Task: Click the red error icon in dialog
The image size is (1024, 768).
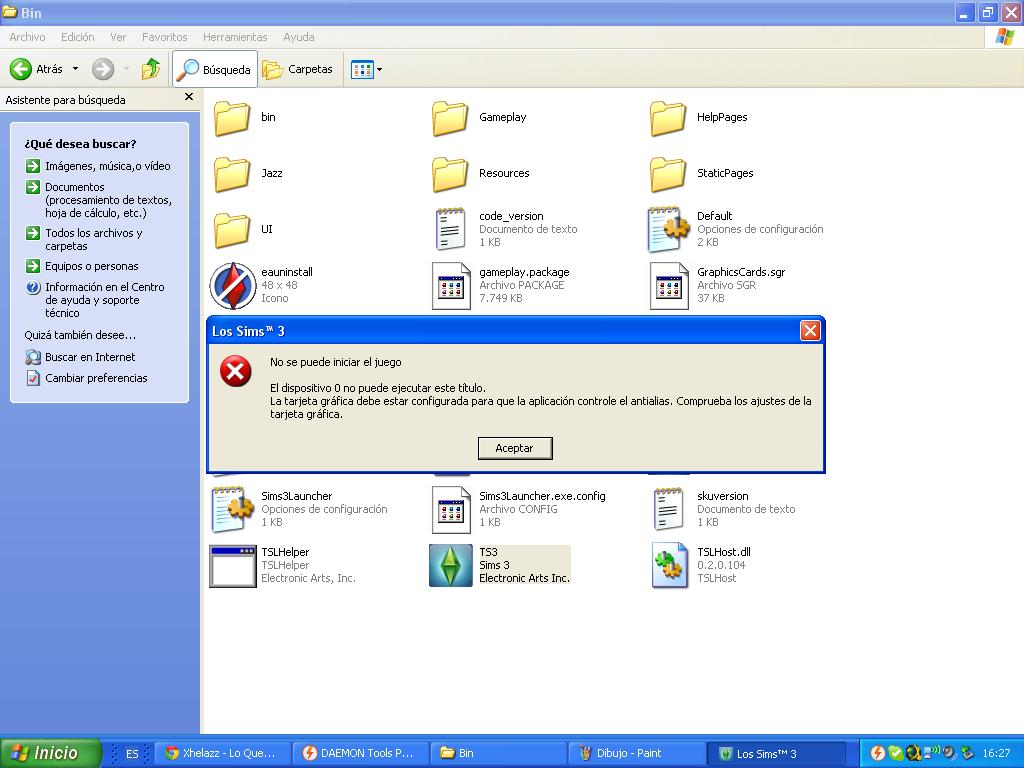Action: 236,372
